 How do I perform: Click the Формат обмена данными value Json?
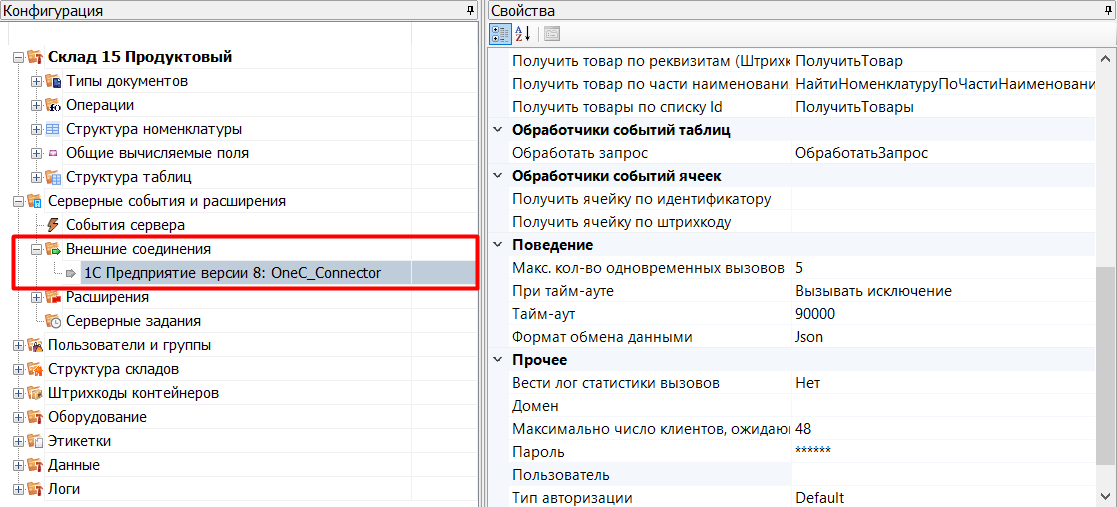point(943,337)
